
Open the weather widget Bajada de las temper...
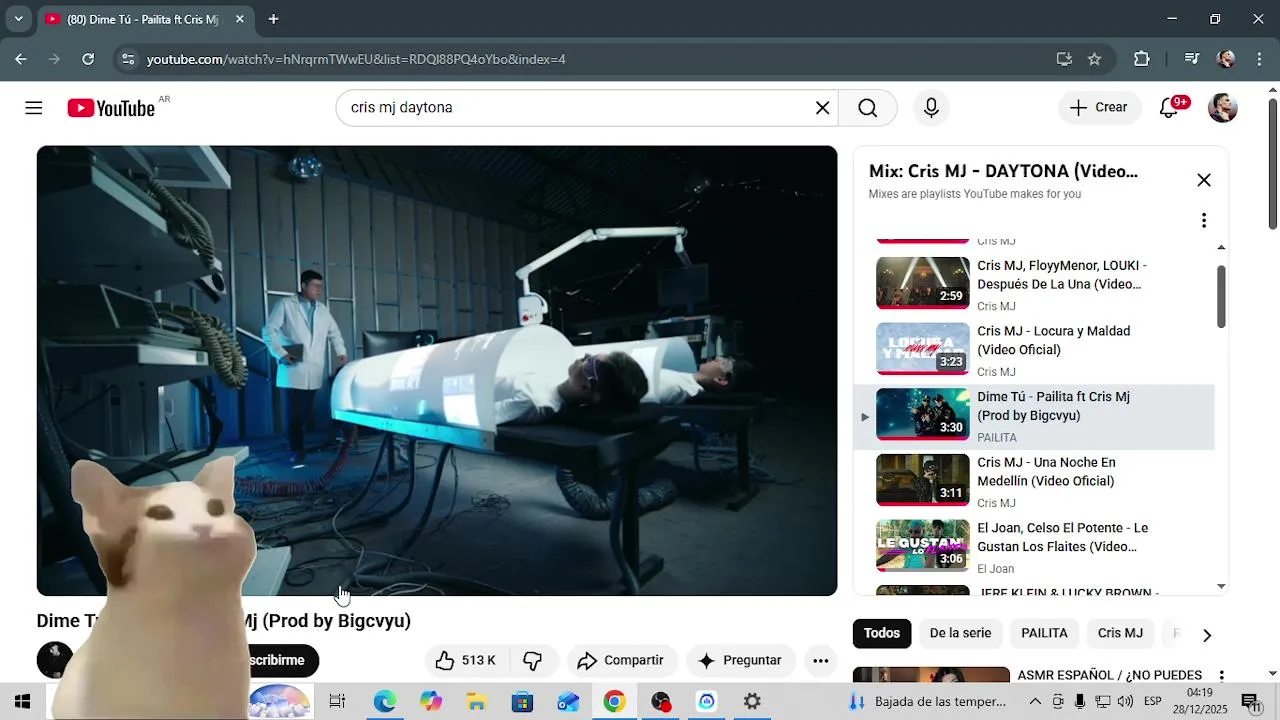(x=928, y=701)
